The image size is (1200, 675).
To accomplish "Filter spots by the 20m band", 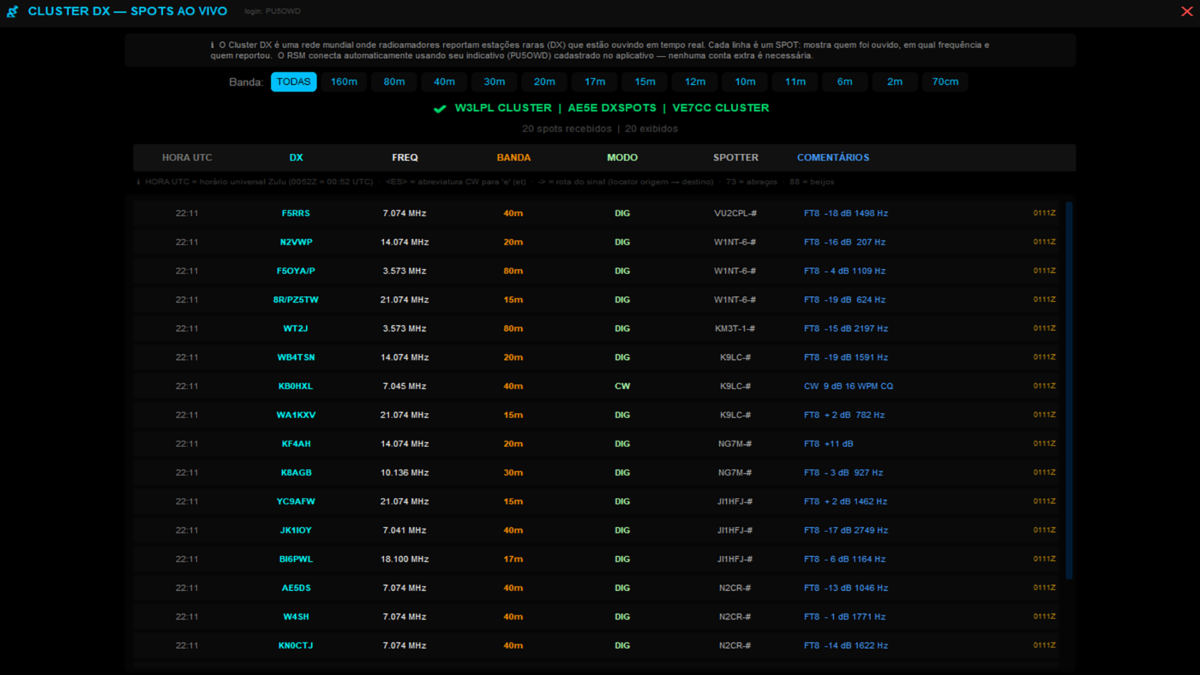I will [x=544, y=82].
